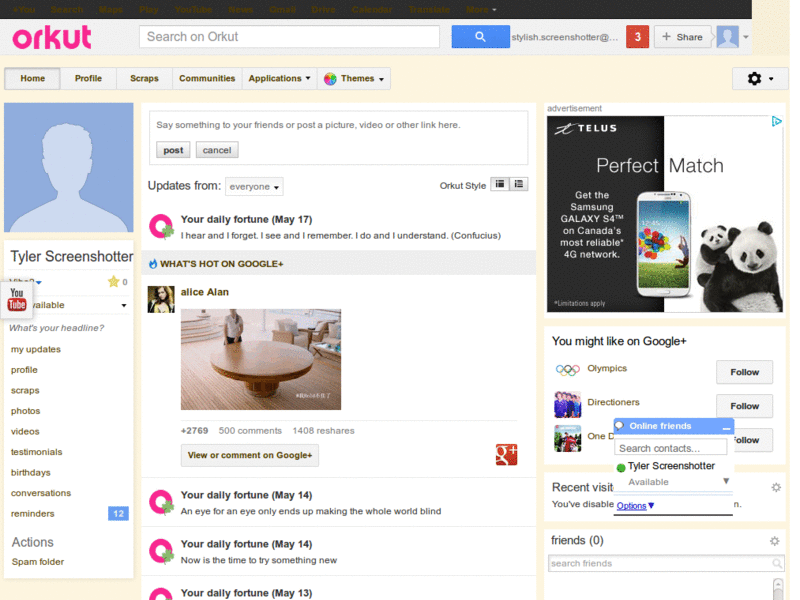Open the Communities tab
The image size is (800, 600).
[x=207, y=79]
